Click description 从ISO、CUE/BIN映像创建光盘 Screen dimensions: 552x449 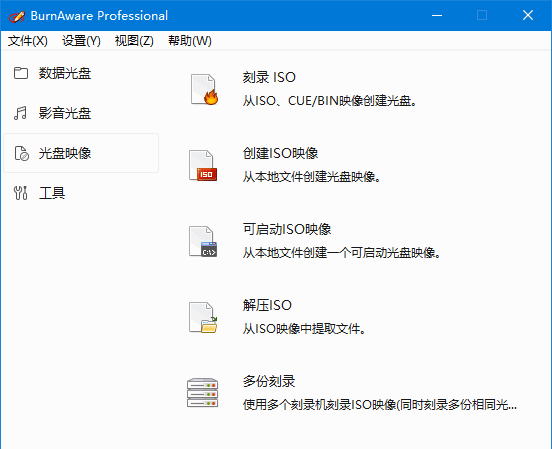330,101
